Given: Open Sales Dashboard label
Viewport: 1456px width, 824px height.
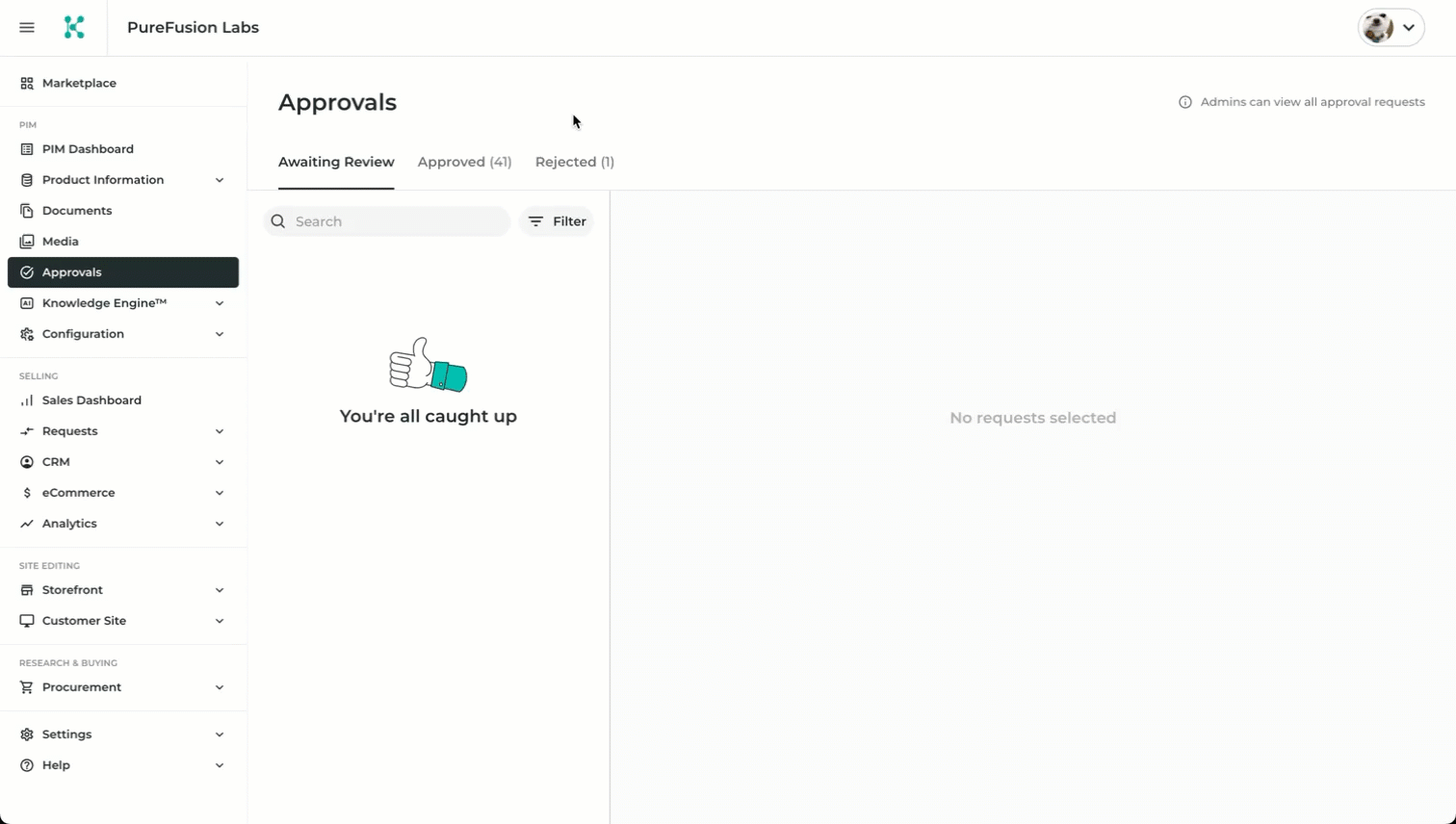Looking at the screenshot, I should click(x=91, y=400).
